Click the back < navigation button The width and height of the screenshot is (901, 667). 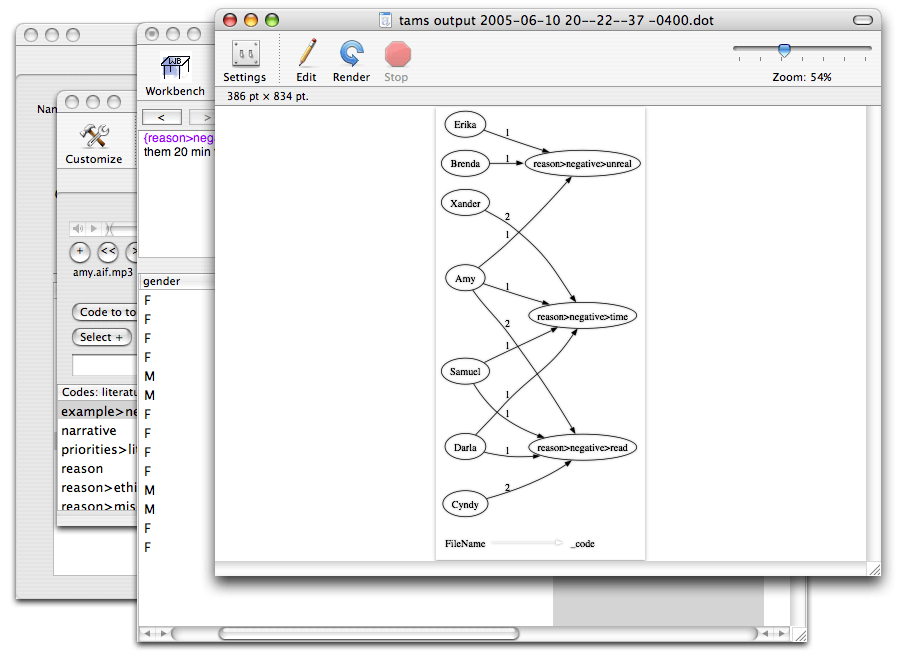coord(161,117)
